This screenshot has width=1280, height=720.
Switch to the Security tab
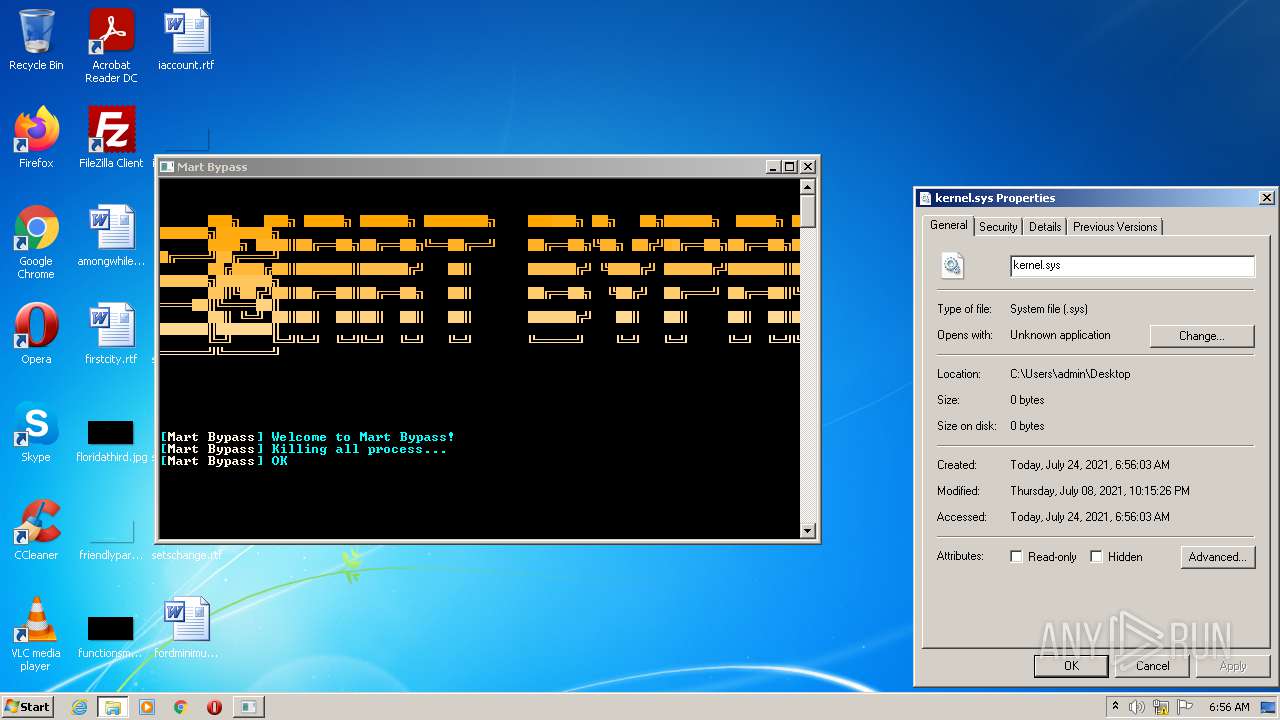pos(998,227)
